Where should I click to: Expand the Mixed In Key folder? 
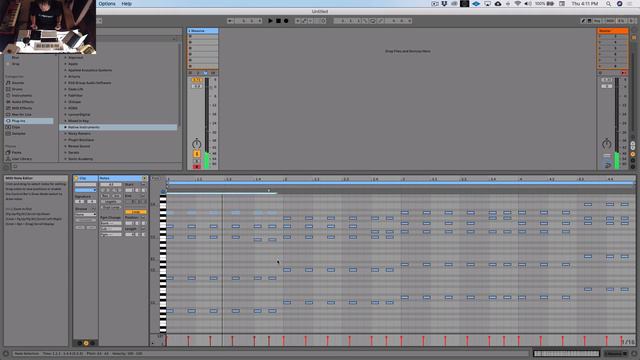65,121
